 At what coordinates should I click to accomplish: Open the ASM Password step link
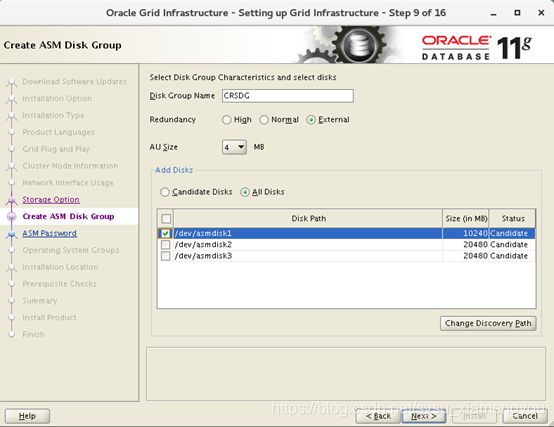[49, 233]
